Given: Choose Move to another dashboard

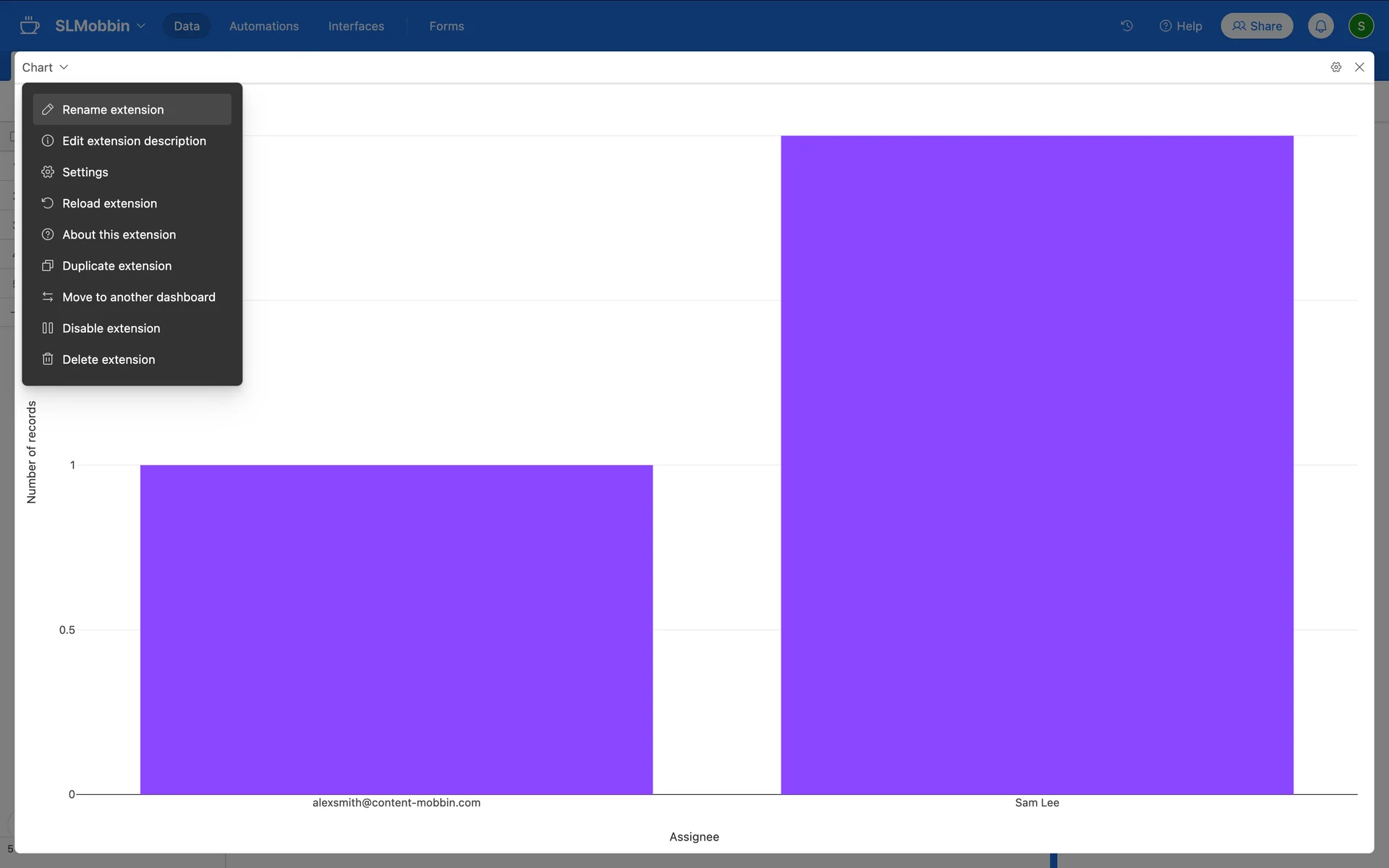Looking at the screenshot, I should click(139, 297).
